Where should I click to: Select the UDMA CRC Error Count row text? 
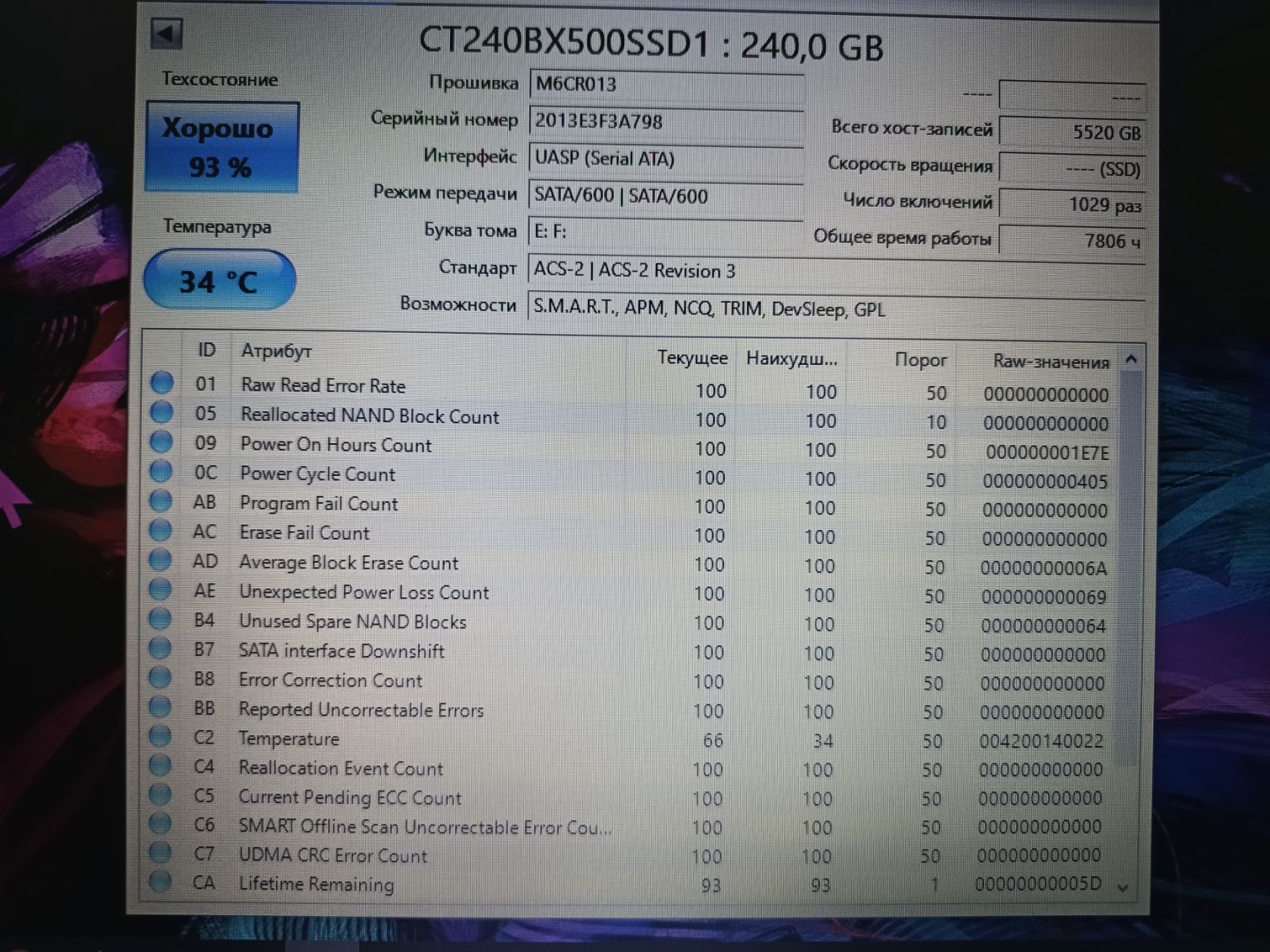(333, 855)
